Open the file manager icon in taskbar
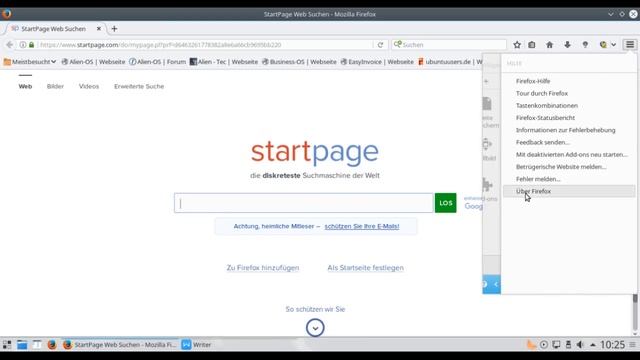This screenshot has width=640, height=360. [22, 345]
